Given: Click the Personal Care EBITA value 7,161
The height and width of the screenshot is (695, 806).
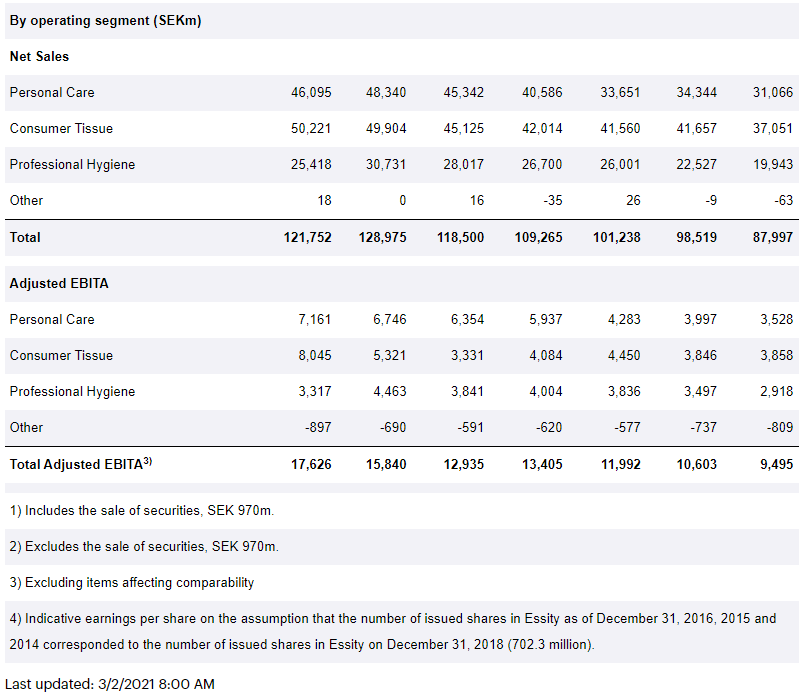Looking at the screenshot, I should pos(314,320).
